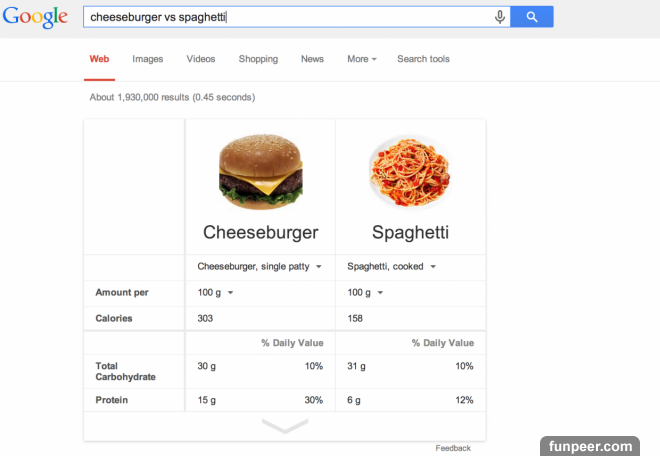
Task: Open cheeseburger 100 g amount dropdown
Action: tap(215, 293)
